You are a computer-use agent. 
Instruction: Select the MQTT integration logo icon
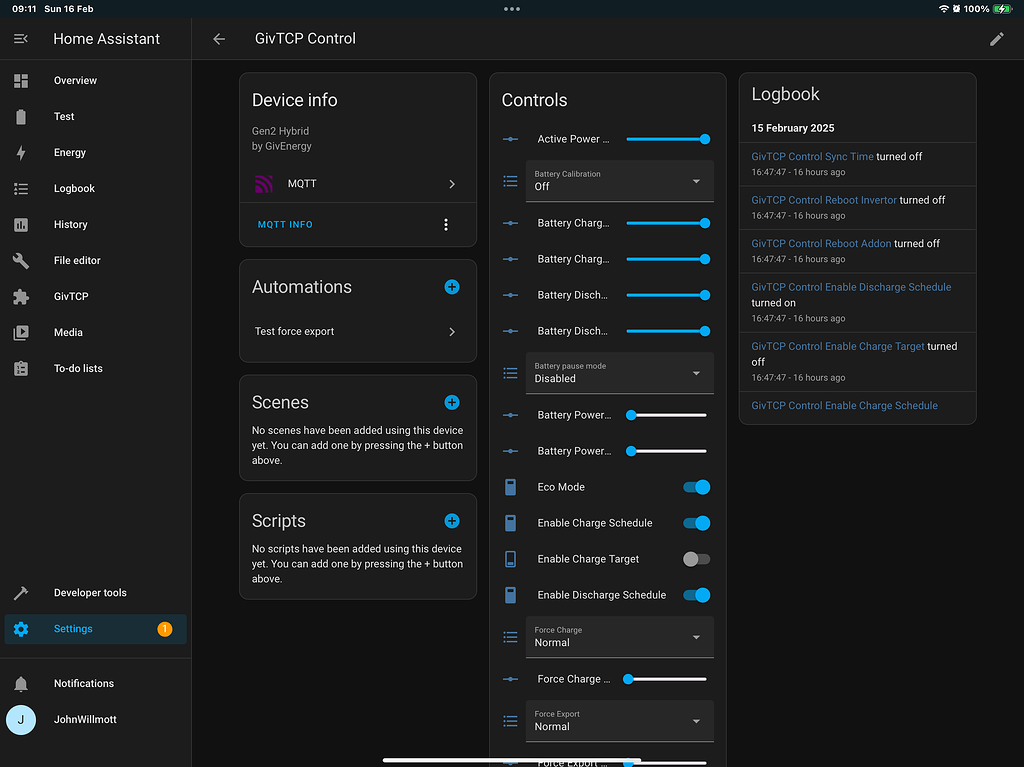(x=264, y=184)
